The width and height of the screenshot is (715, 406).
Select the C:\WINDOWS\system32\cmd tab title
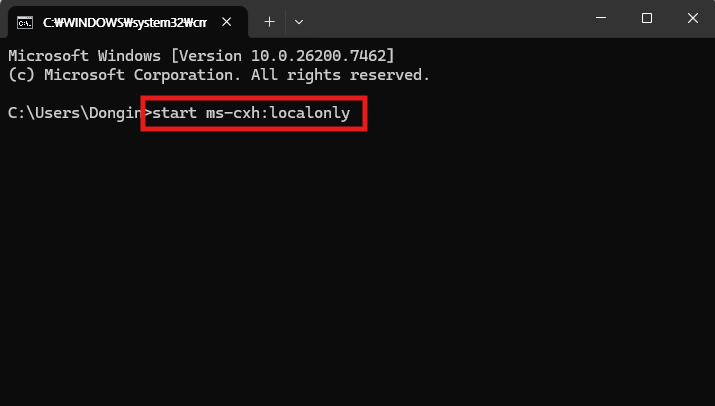tap(125, 20)
